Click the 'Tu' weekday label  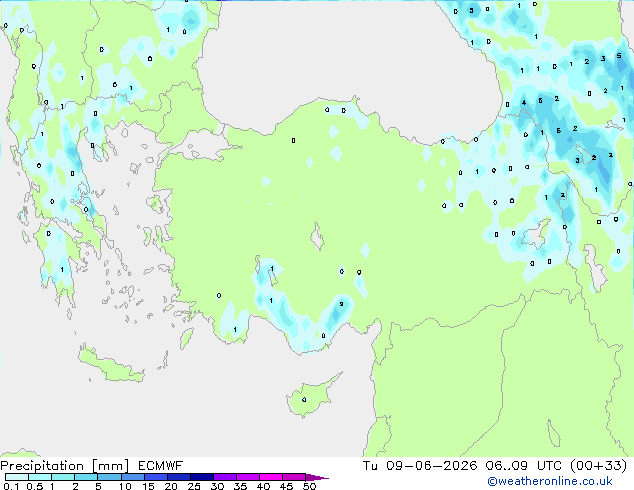coord(370,466)
